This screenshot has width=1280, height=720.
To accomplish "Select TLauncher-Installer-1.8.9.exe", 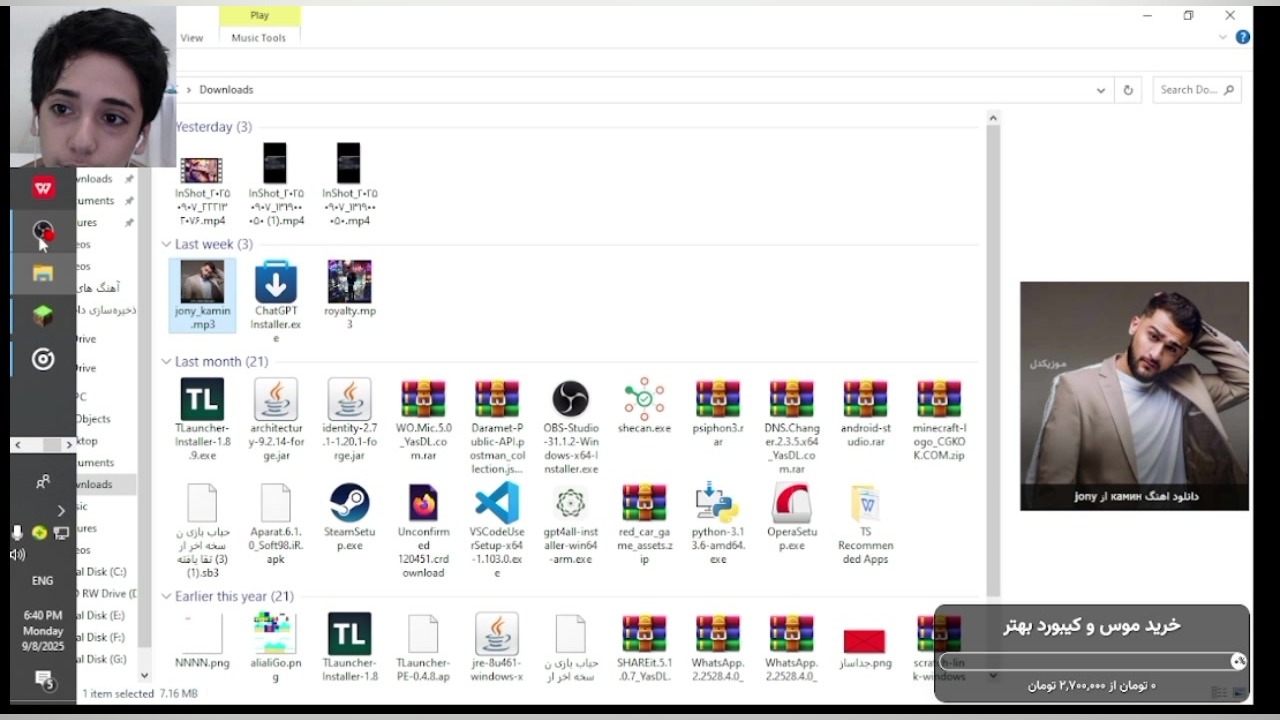I will tap(202, 419).
